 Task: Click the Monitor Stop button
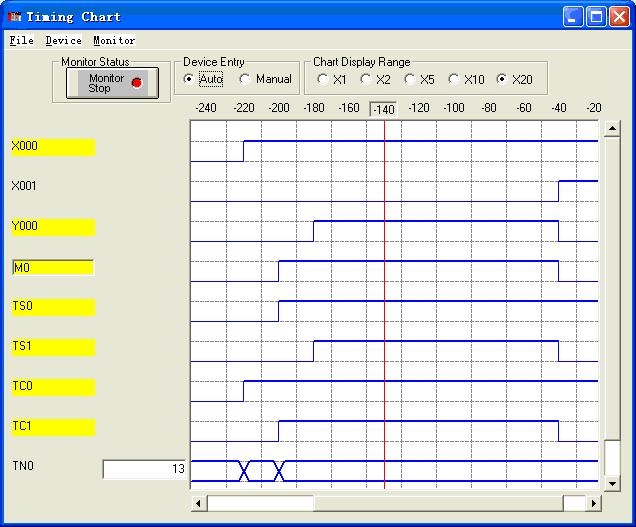pyautogui.click(x=107, y=83)
